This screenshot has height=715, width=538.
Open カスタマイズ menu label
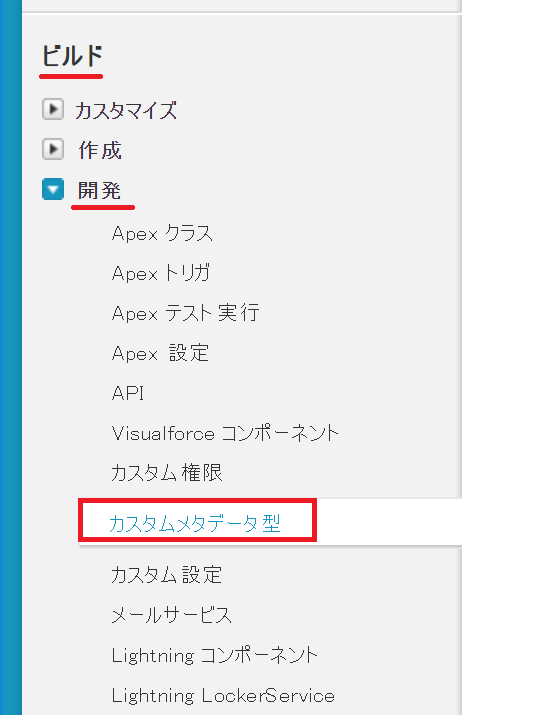[x=126, y=110]
